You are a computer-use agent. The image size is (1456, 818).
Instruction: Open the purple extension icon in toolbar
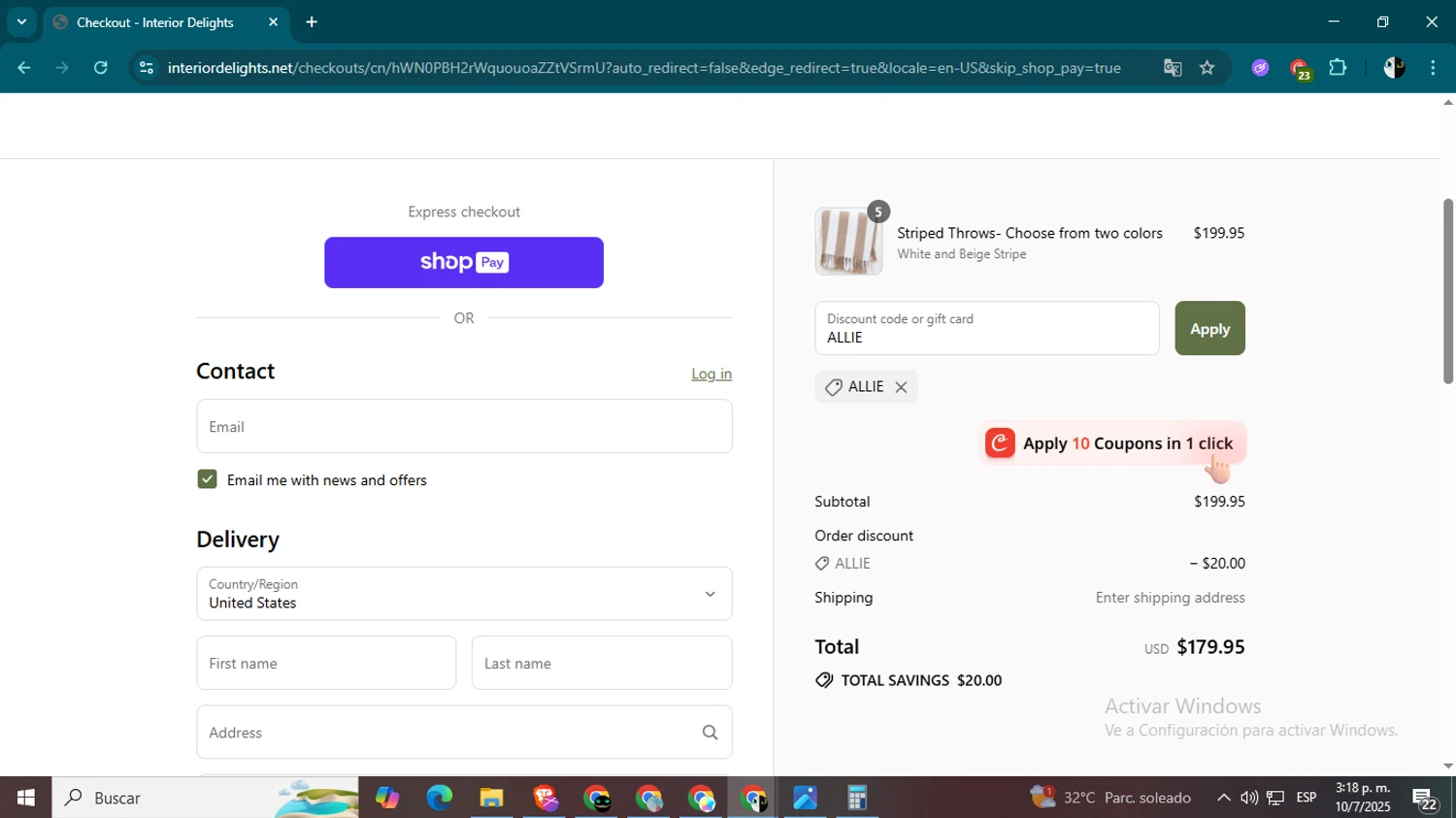coord(1260,68)
